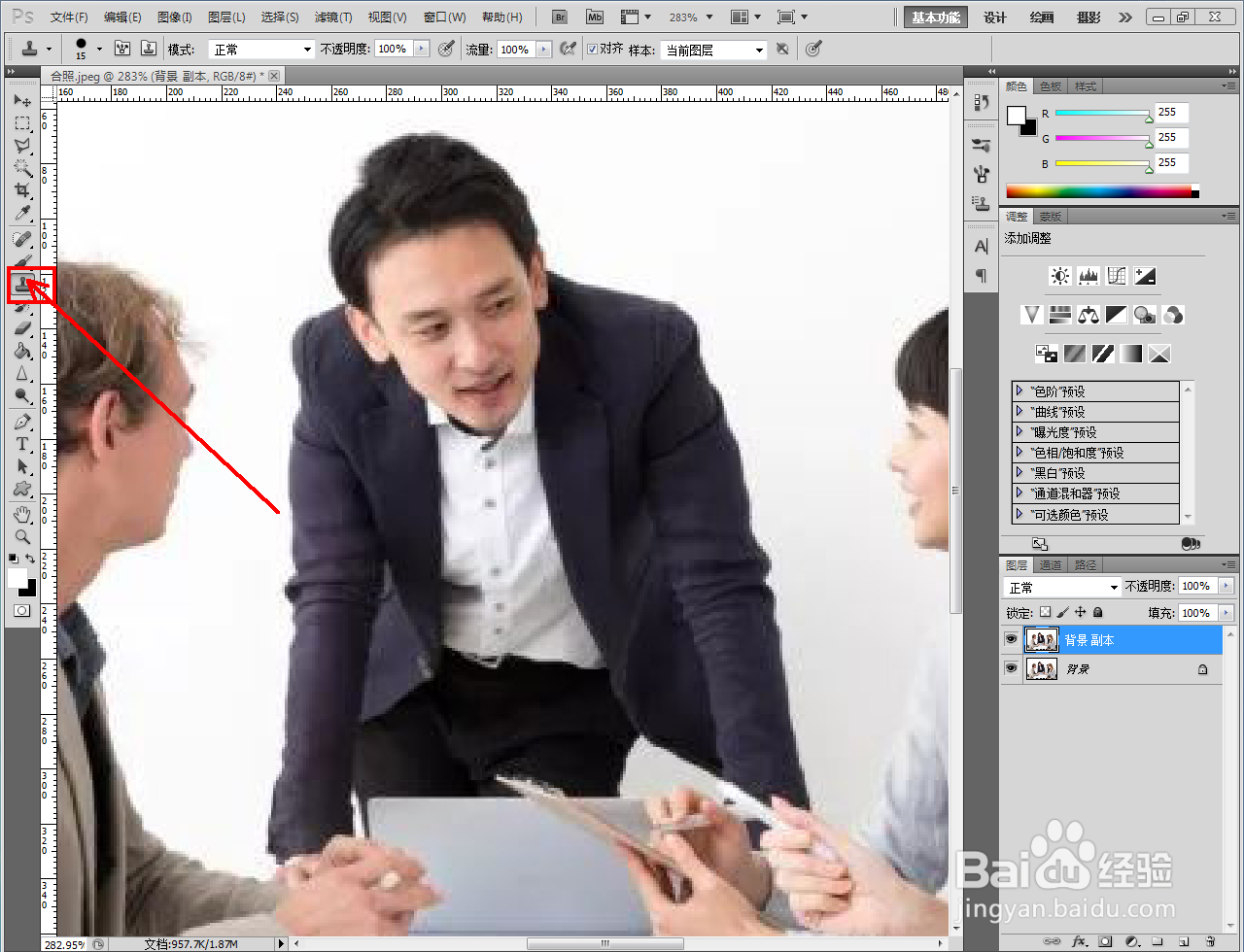This screenshot has width=1244, height=952.
Task: Select the Hand tool
Action: click(x=22, y=514)
